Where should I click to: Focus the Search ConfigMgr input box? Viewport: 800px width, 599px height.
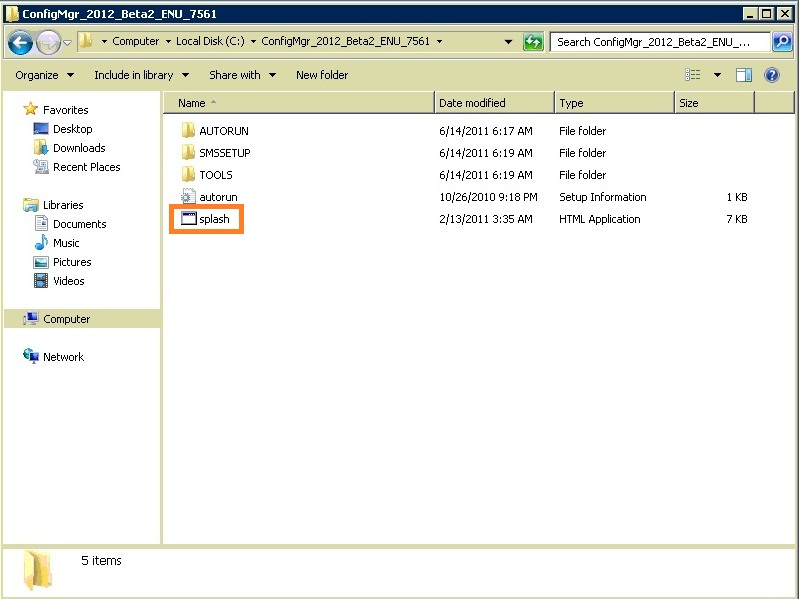659,42
